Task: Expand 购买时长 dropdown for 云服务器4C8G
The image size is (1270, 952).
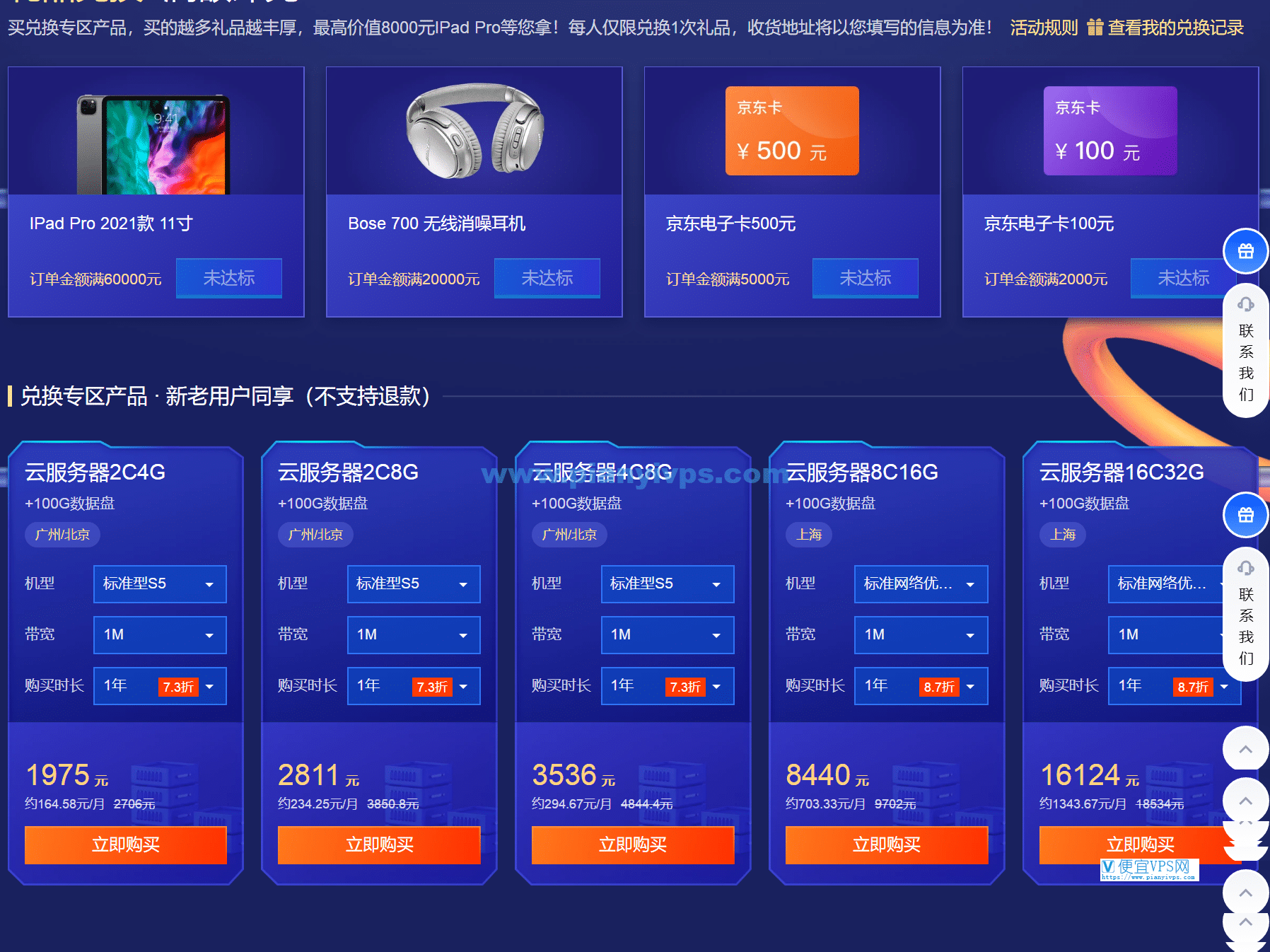Action: tap(668, 686)
